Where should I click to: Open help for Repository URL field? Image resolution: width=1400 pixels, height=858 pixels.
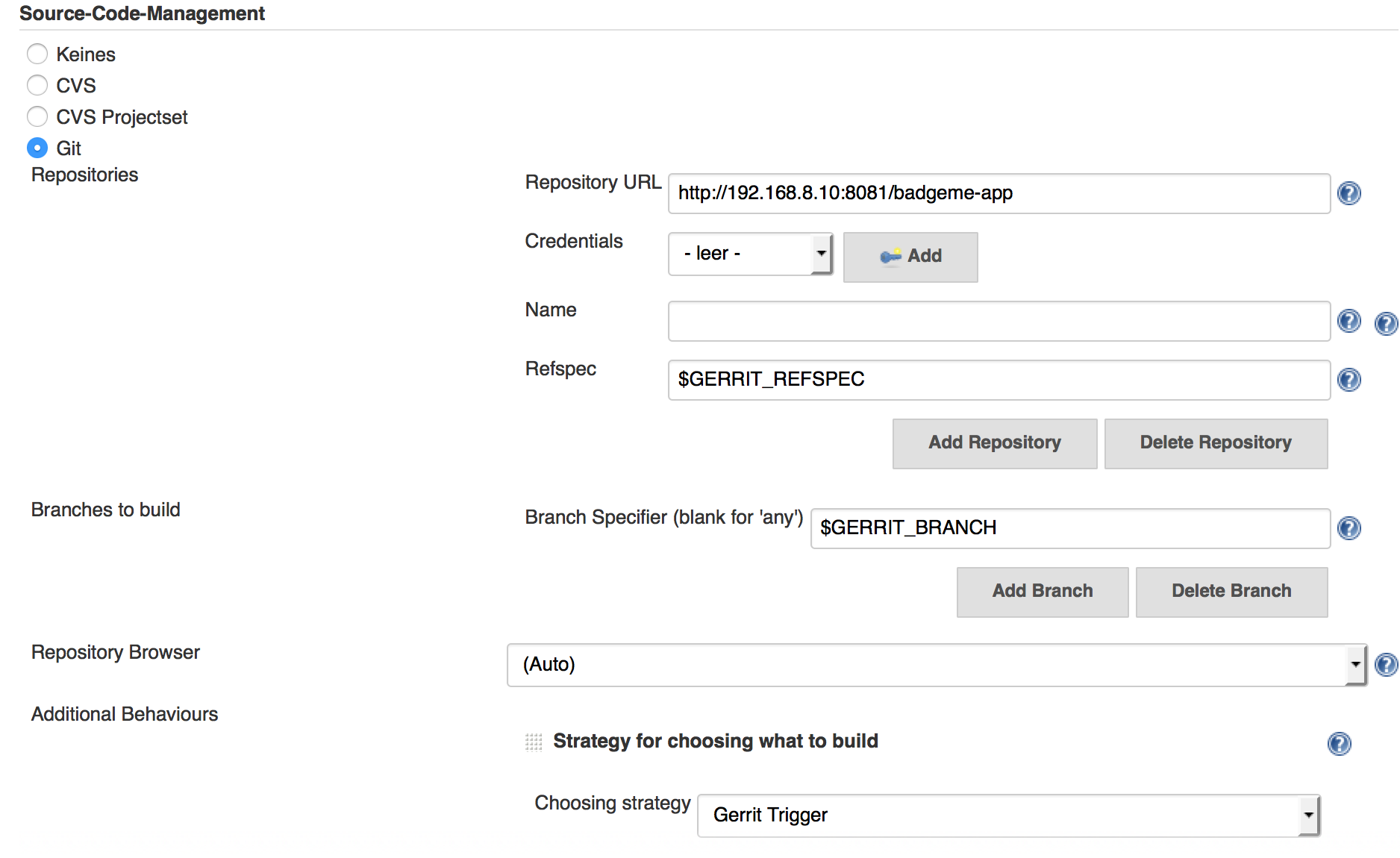coord(1349,193)
